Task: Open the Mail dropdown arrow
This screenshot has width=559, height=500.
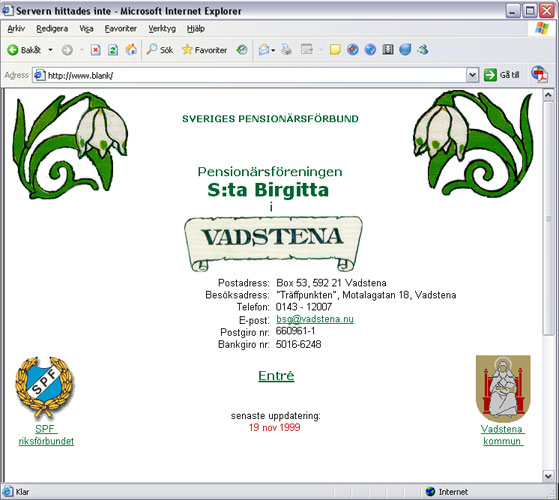Action: tap(273, 50)
